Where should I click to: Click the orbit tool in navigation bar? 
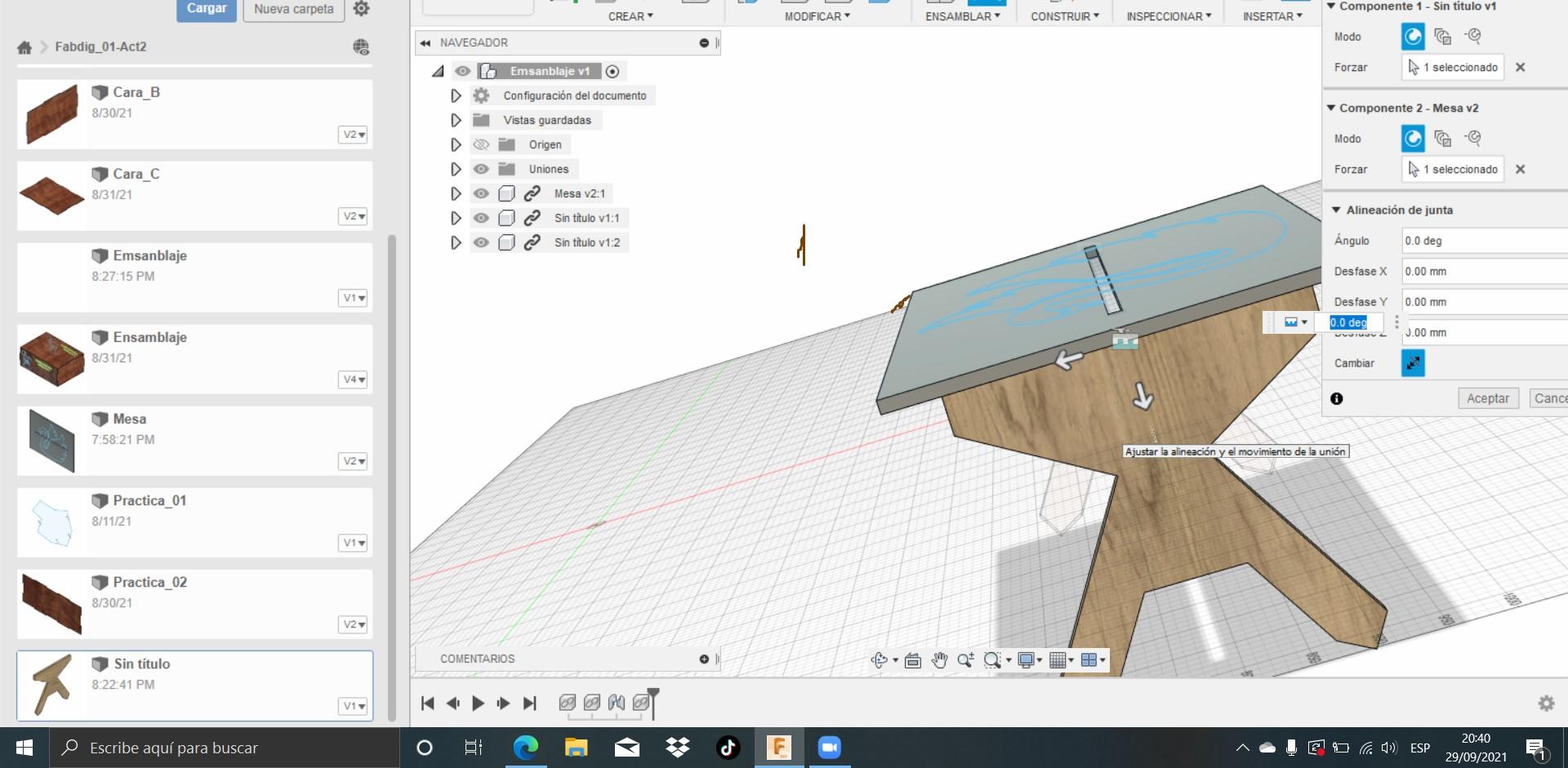(x=879, y=660)
